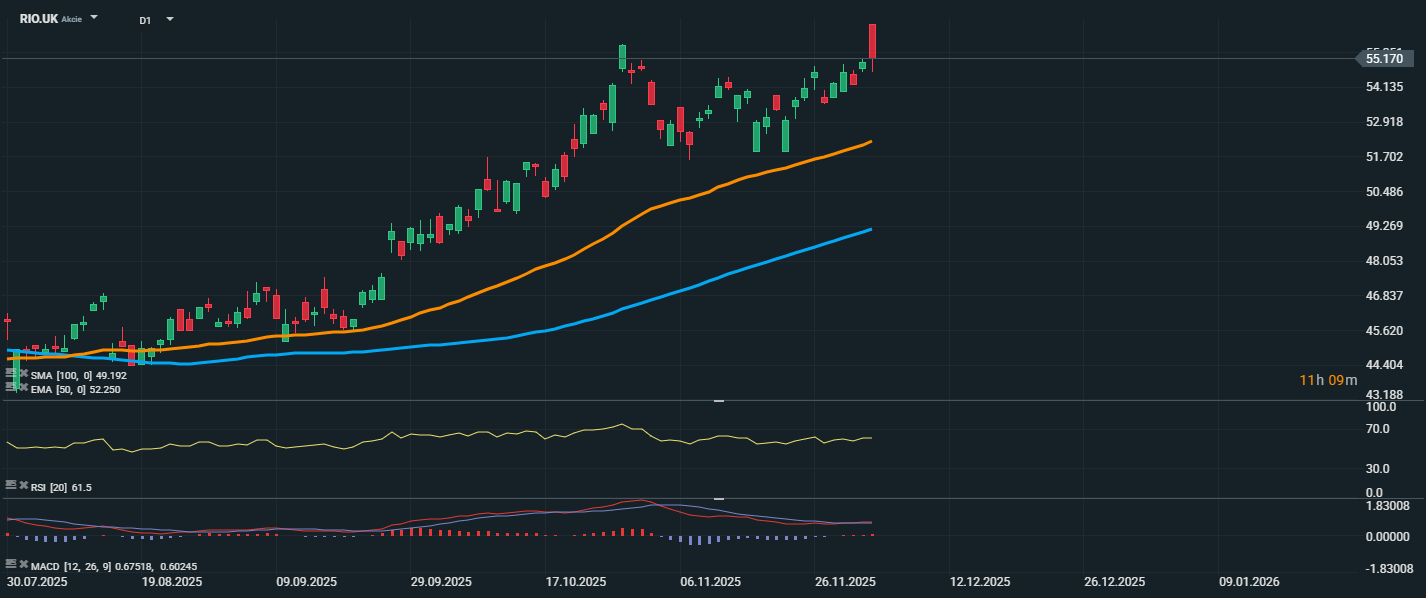This screenshot has height=598, width=1426.
Task: Click the 26.11.2025 date on time axis
Action: click(x=845, y=582)
